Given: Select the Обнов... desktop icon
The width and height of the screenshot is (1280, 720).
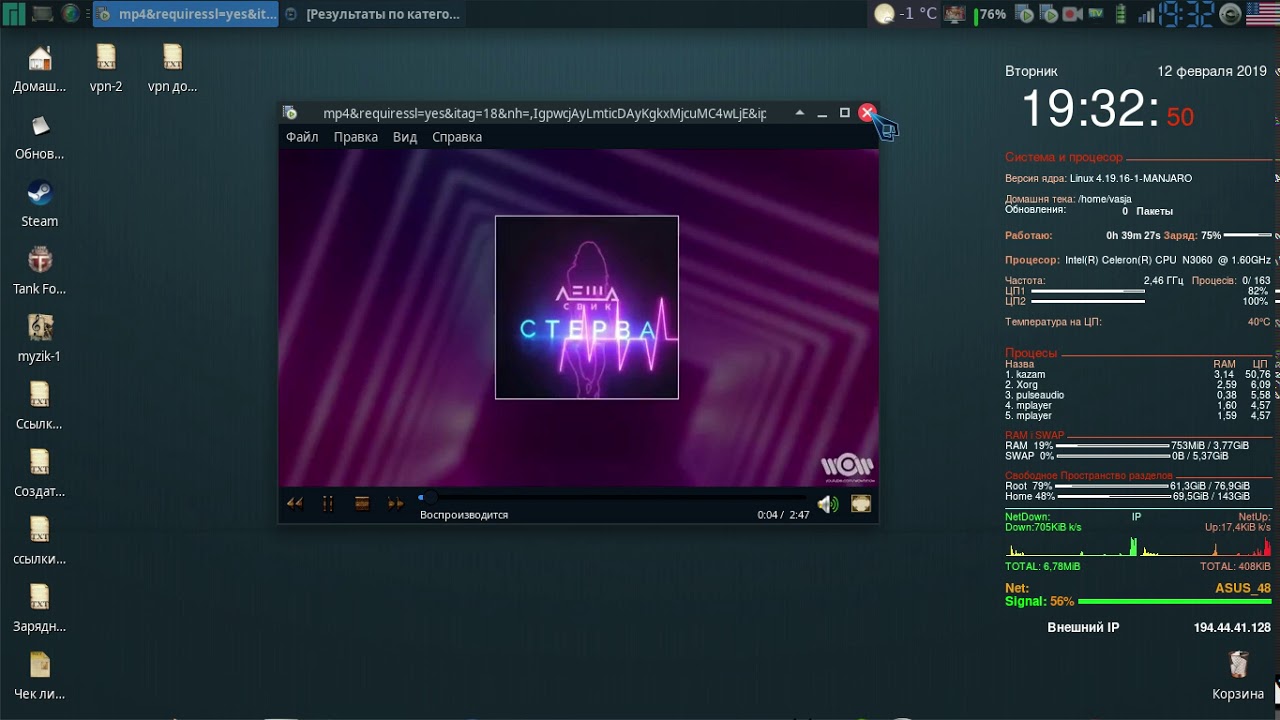Looking at the screenshot, I should 40,137.
